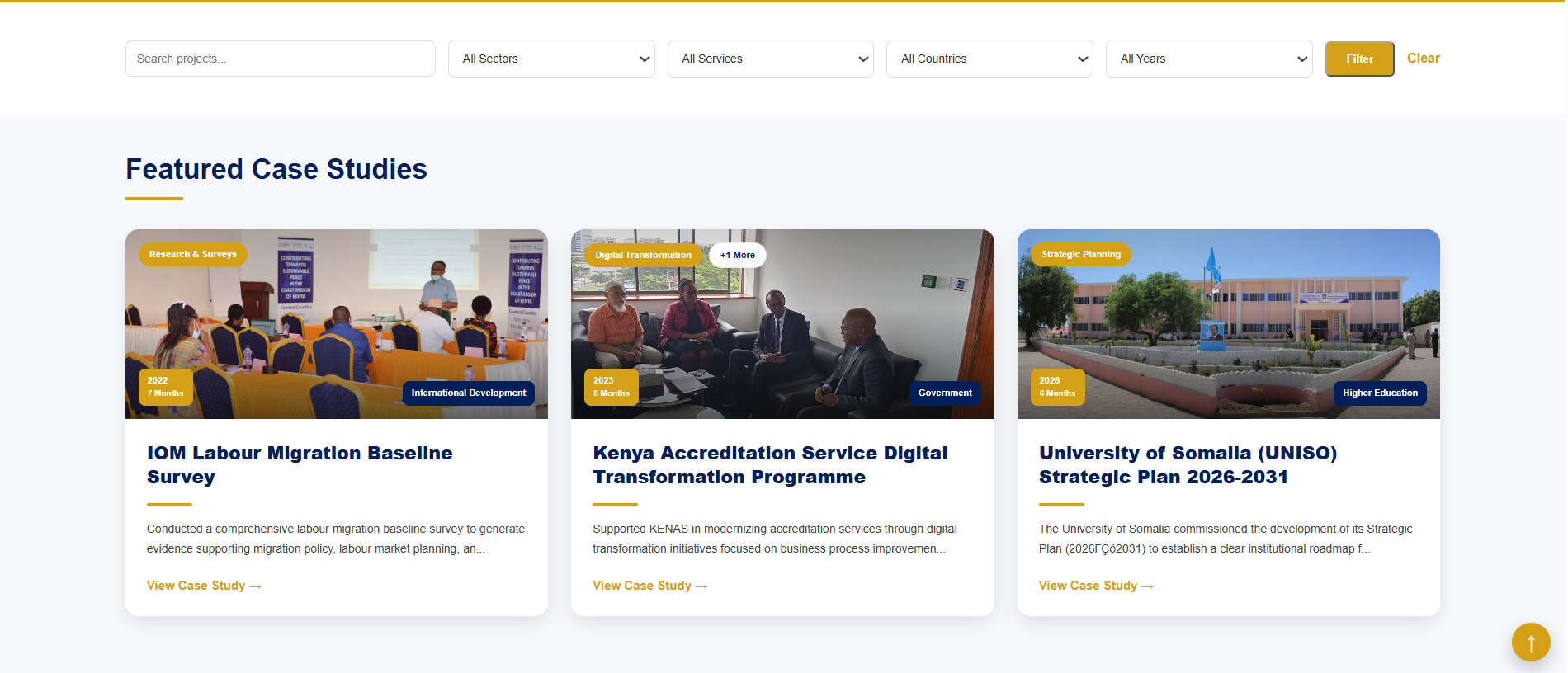Click the KENAS meeting photo thumbnail
The height and width of the screenshot is (673, 1568).
(x=782, y=324)
